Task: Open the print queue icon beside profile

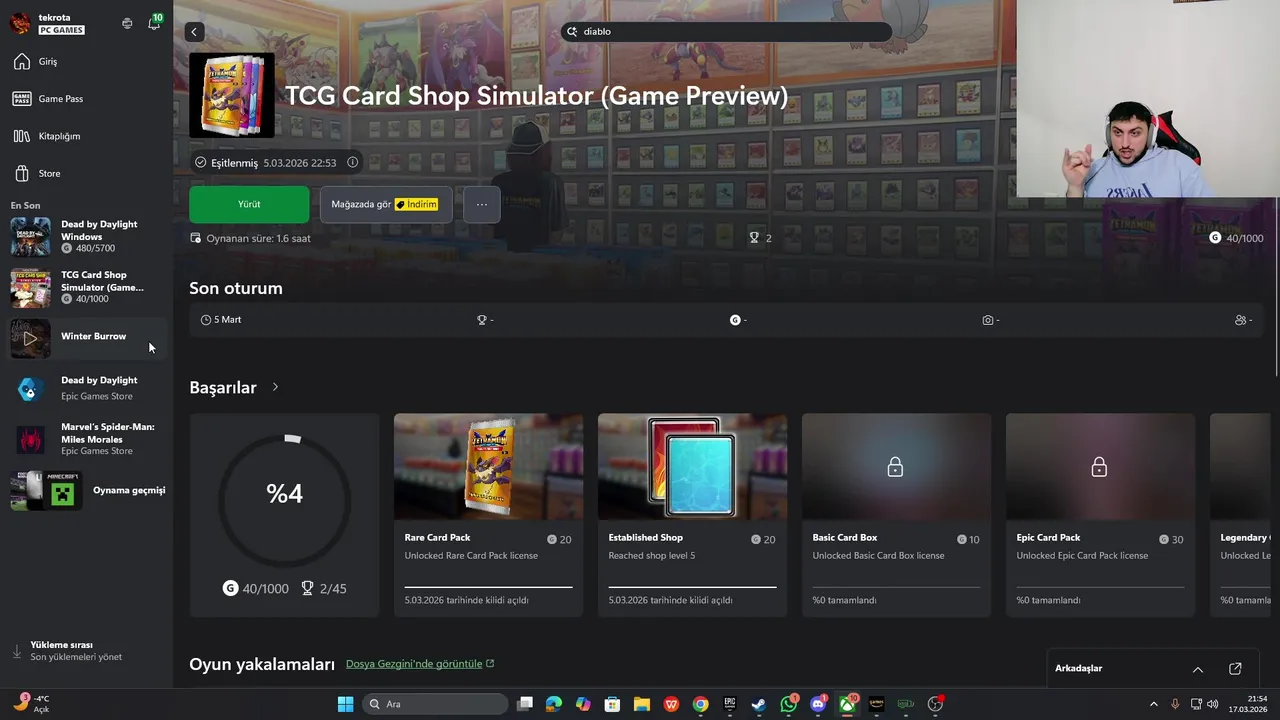Action: click(x=127, y=23)
